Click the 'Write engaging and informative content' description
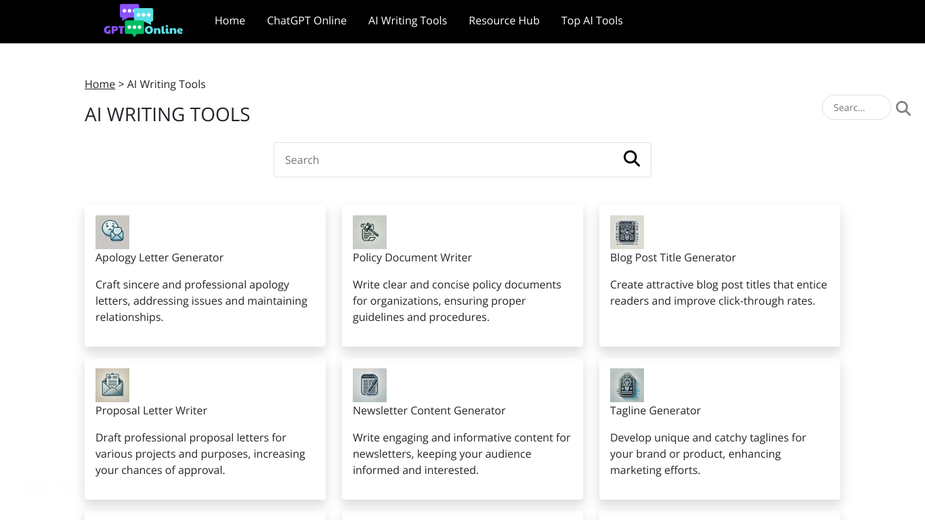Screen dimensions: 925x520 click(x=461, y=454)
